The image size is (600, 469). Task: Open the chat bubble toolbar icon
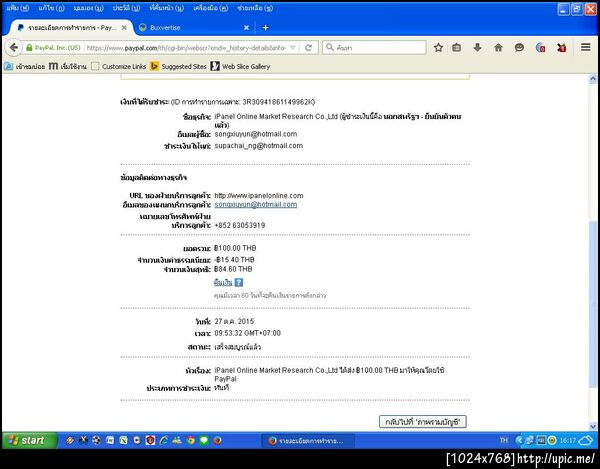[x=519, y=47]
